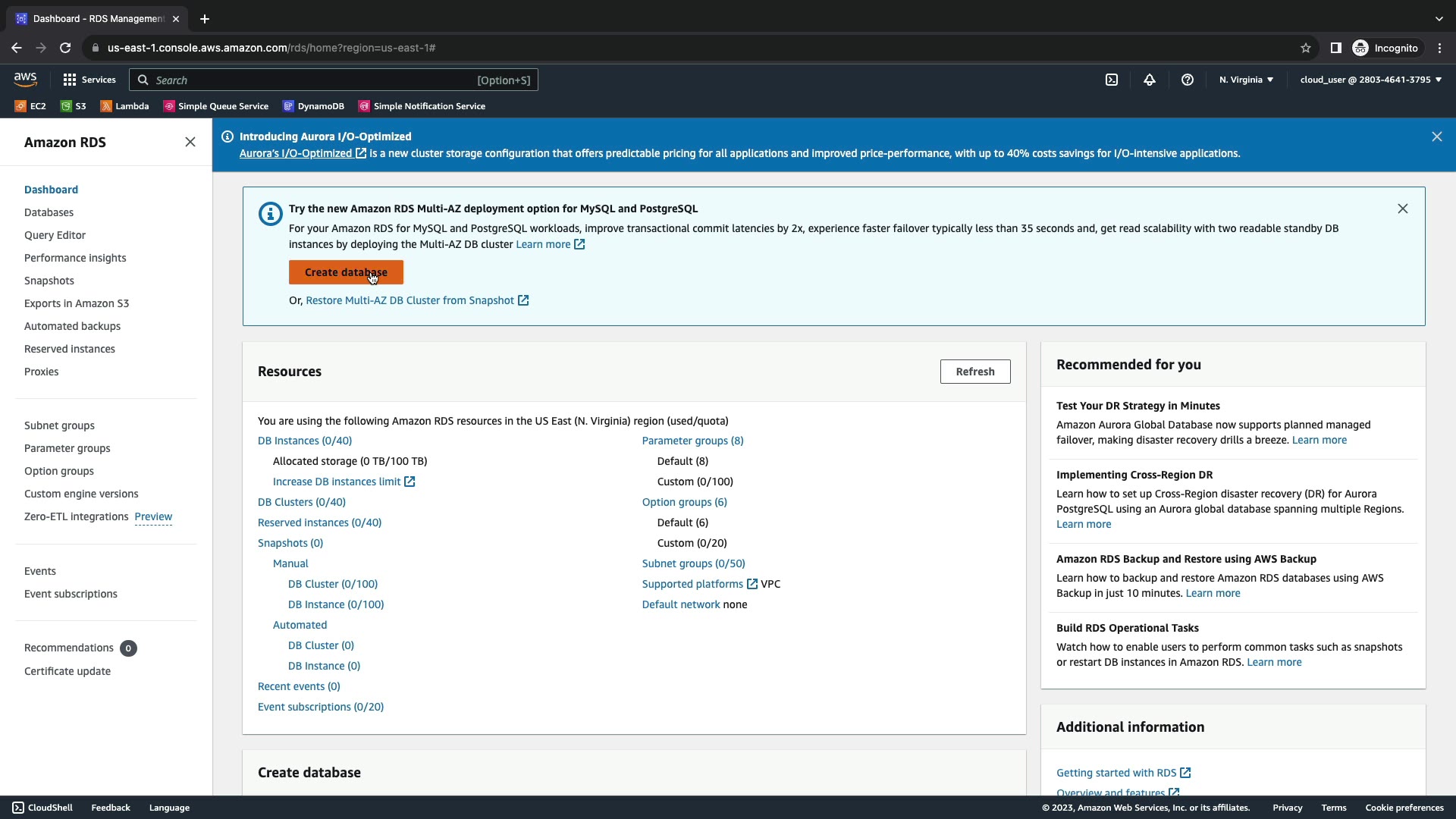Open CloudShell terminal icon in top navbar

[x=1112, y=80]
